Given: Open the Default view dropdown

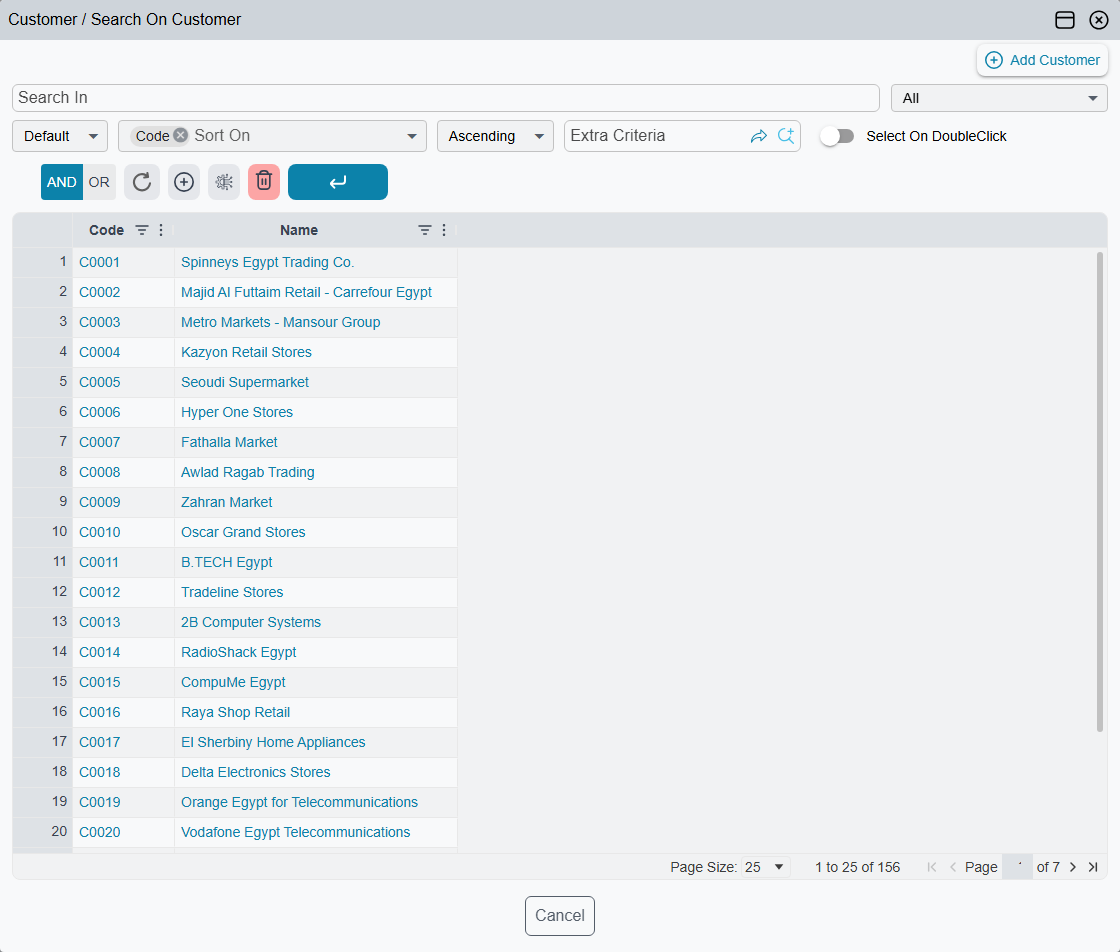Looking at the screenshot, I should (x=60, y=136).
